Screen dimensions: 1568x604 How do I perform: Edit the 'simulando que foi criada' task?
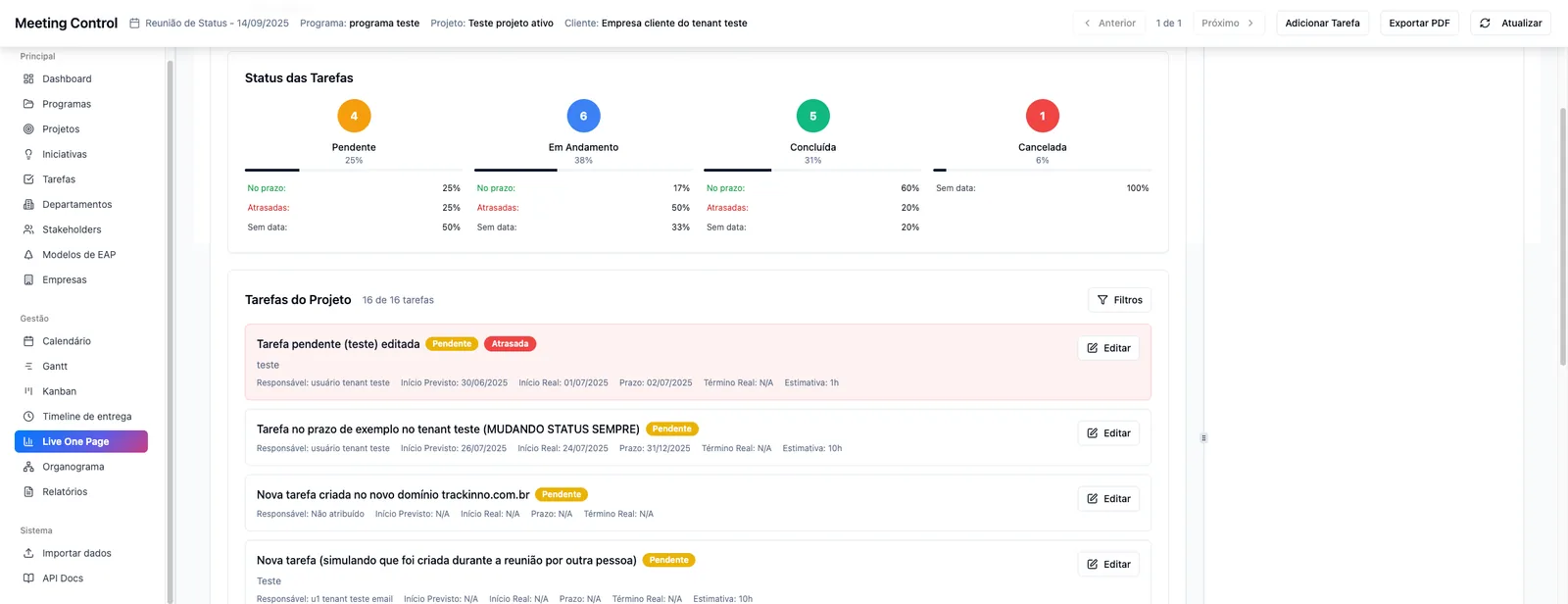[x=1108, y=565]
